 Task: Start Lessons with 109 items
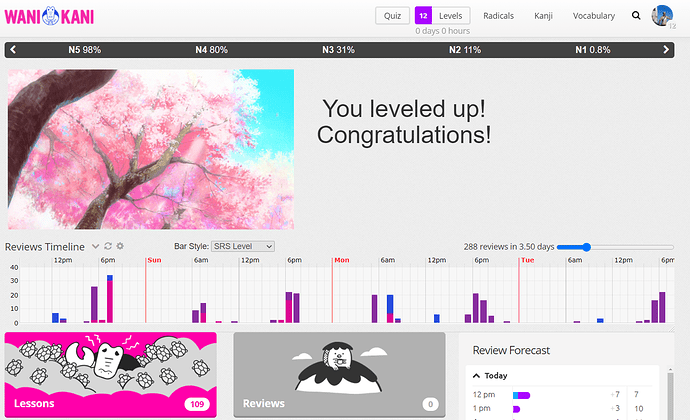(x=110, y=375)
